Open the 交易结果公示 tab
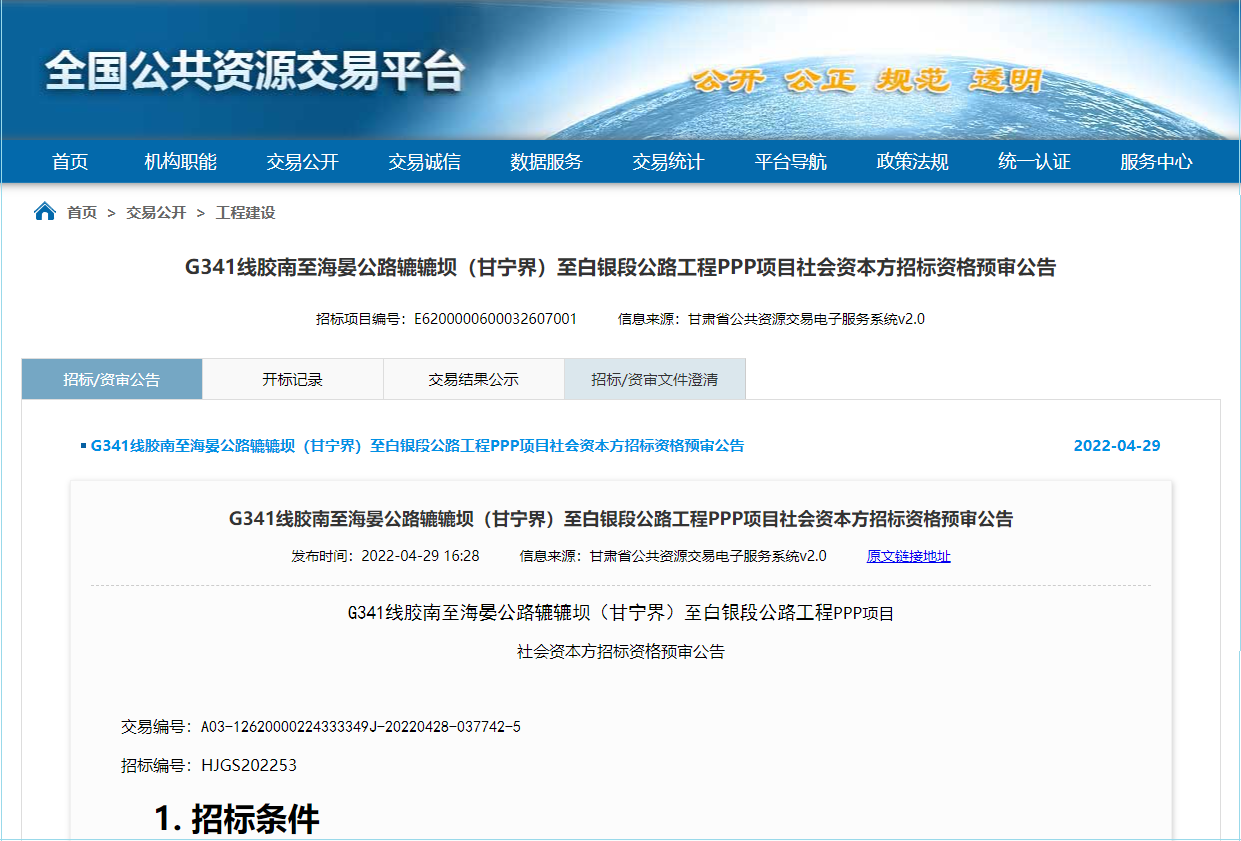This screenshot has width=1241, height=841. pyautogui.click(x=474, y=380)
